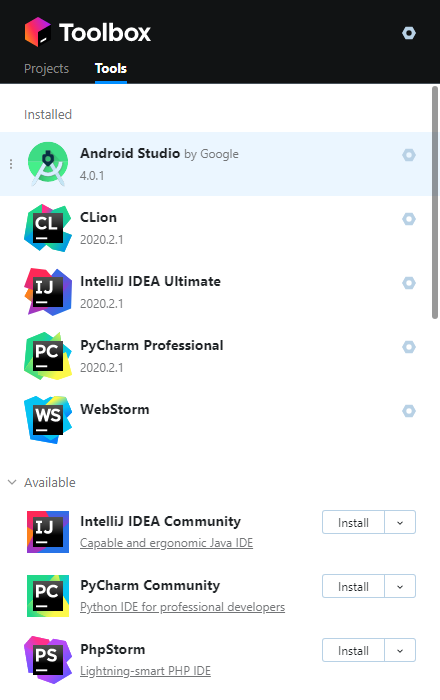Expand install options for PyCharm Community
Viewport: 440px width, 700px height.
pos(400,586)
